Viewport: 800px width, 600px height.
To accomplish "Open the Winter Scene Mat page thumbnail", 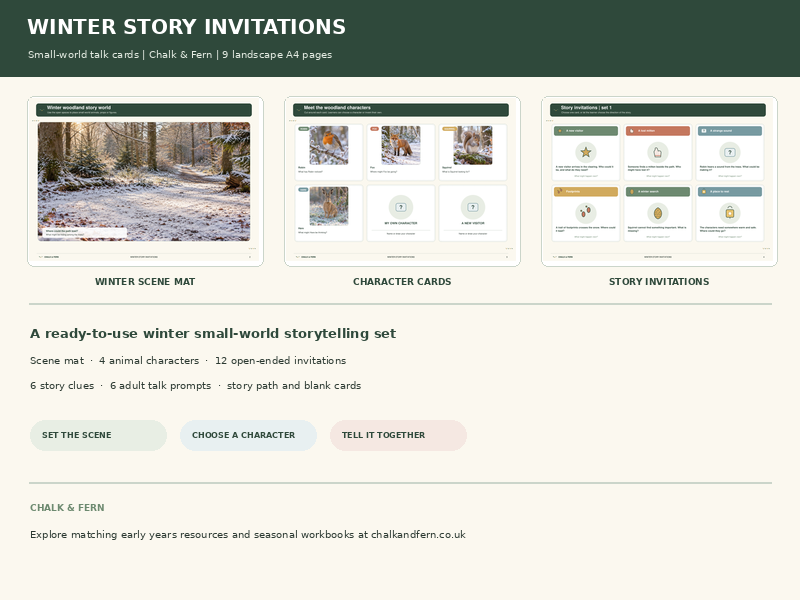I will click(x=145, y=181).
